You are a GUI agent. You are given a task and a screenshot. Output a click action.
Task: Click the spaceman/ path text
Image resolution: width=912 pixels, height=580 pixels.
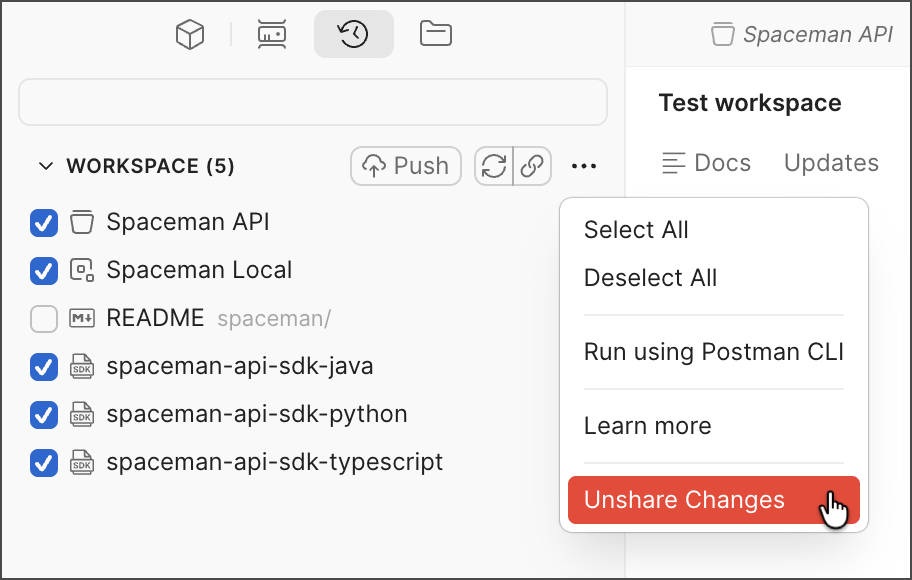click(x=274, y=319)
